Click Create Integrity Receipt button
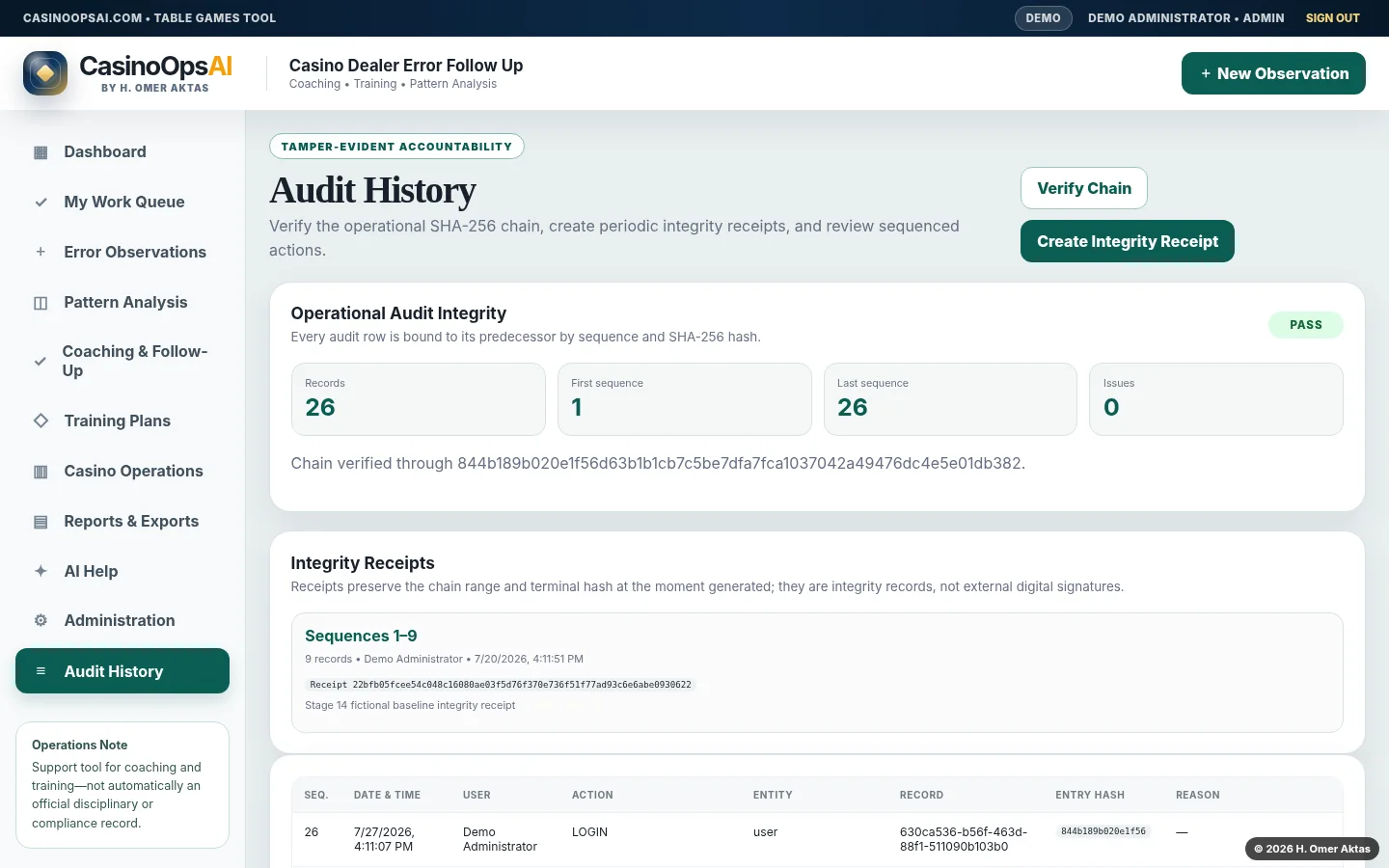This screenshot has width=1389, height=868. (x=1128, y=241)
